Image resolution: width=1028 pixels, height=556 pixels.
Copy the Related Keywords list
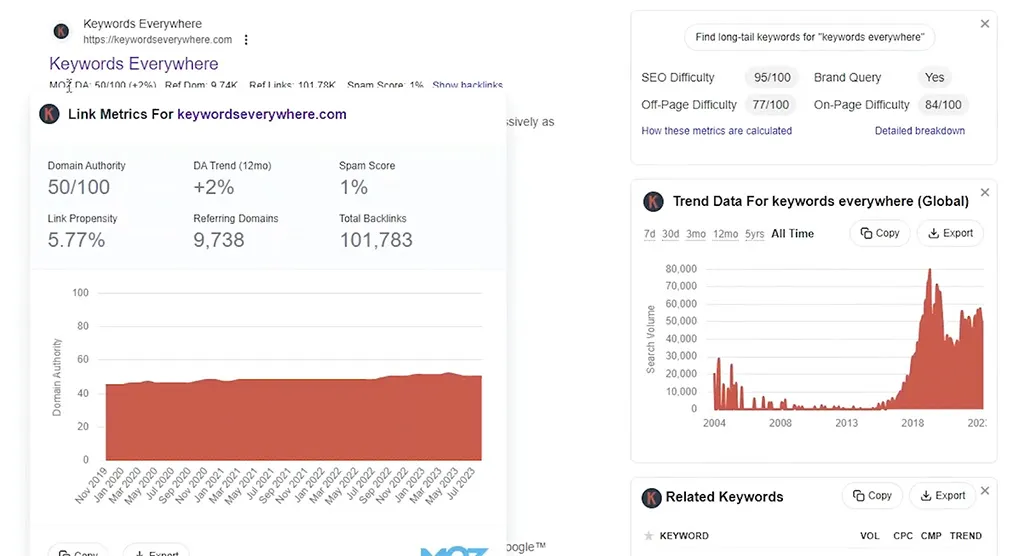coord(872,496)
